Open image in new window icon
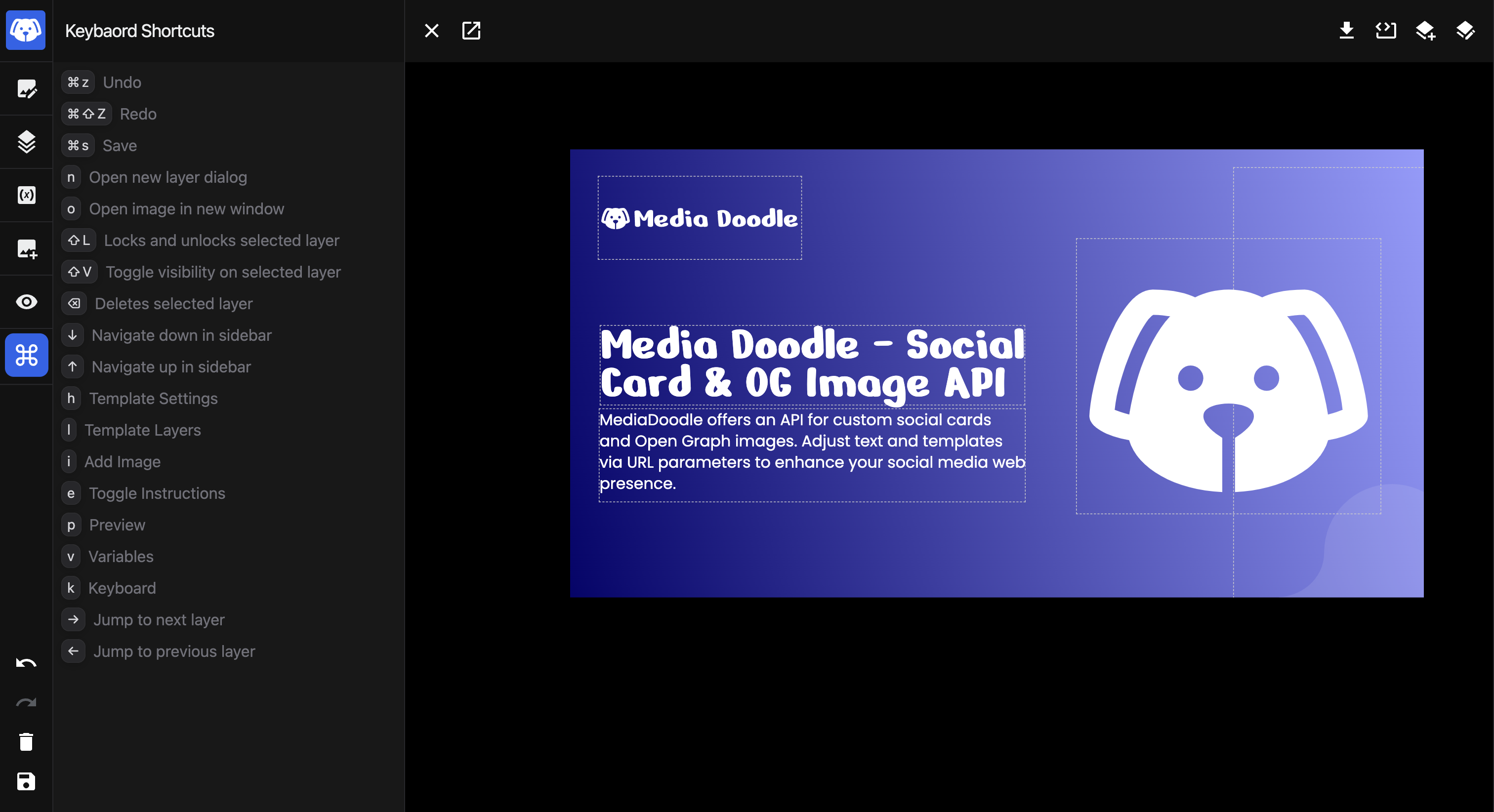 [x=471, y=31]
